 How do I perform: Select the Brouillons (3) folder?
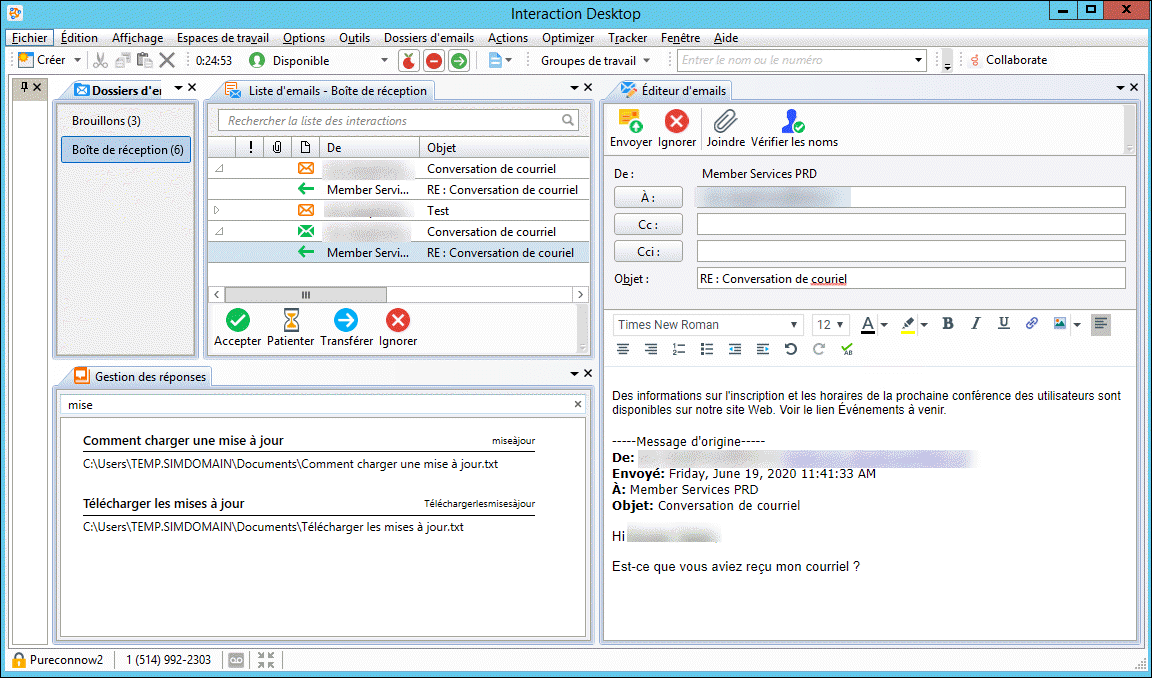[106, 121]
